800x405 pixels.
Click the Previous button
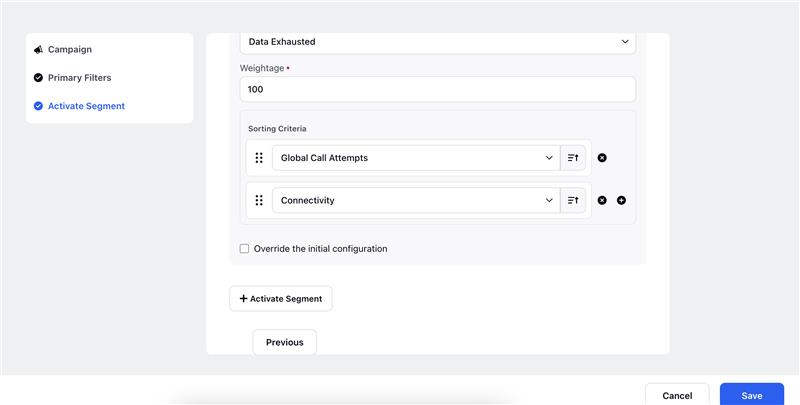pos(285,342)
